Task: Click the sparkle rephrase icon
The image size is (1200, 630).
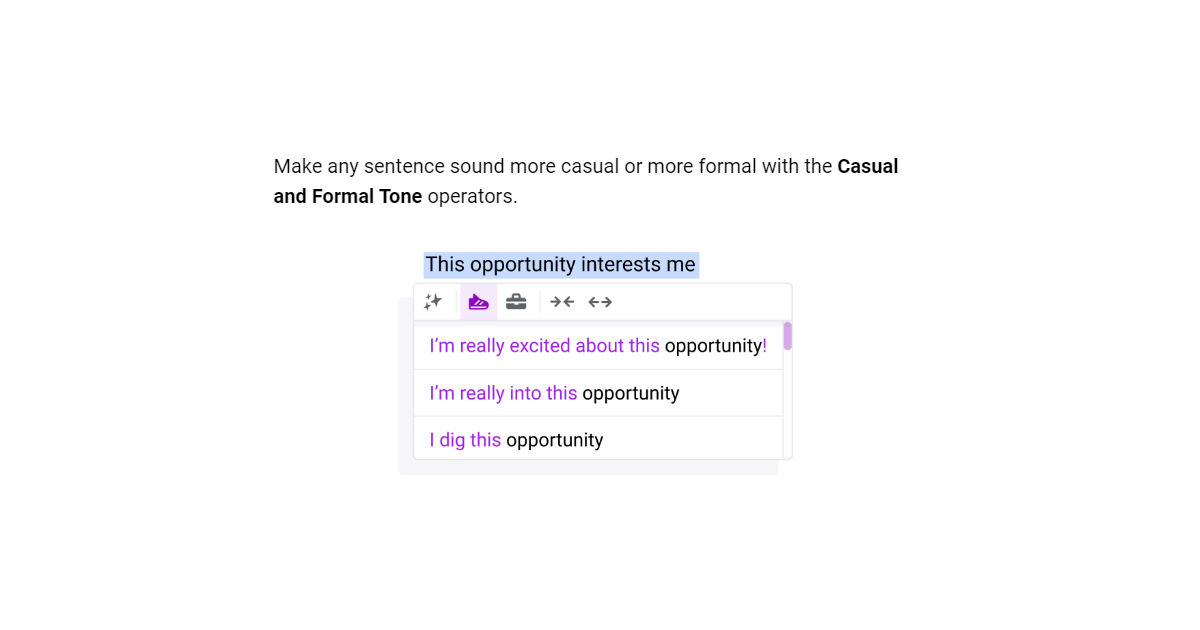Action: [433, 302]
